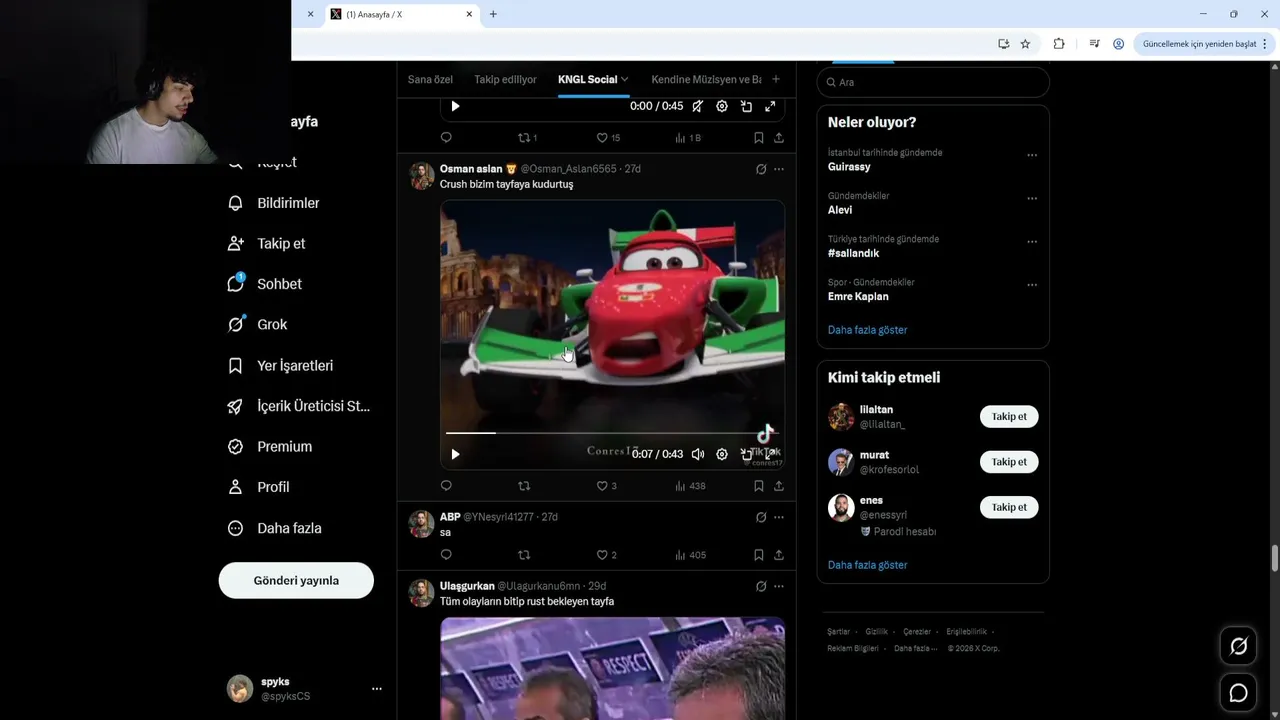Reply to ABP's post
This screenshot has width=1280, height=720.
[446, 555]
